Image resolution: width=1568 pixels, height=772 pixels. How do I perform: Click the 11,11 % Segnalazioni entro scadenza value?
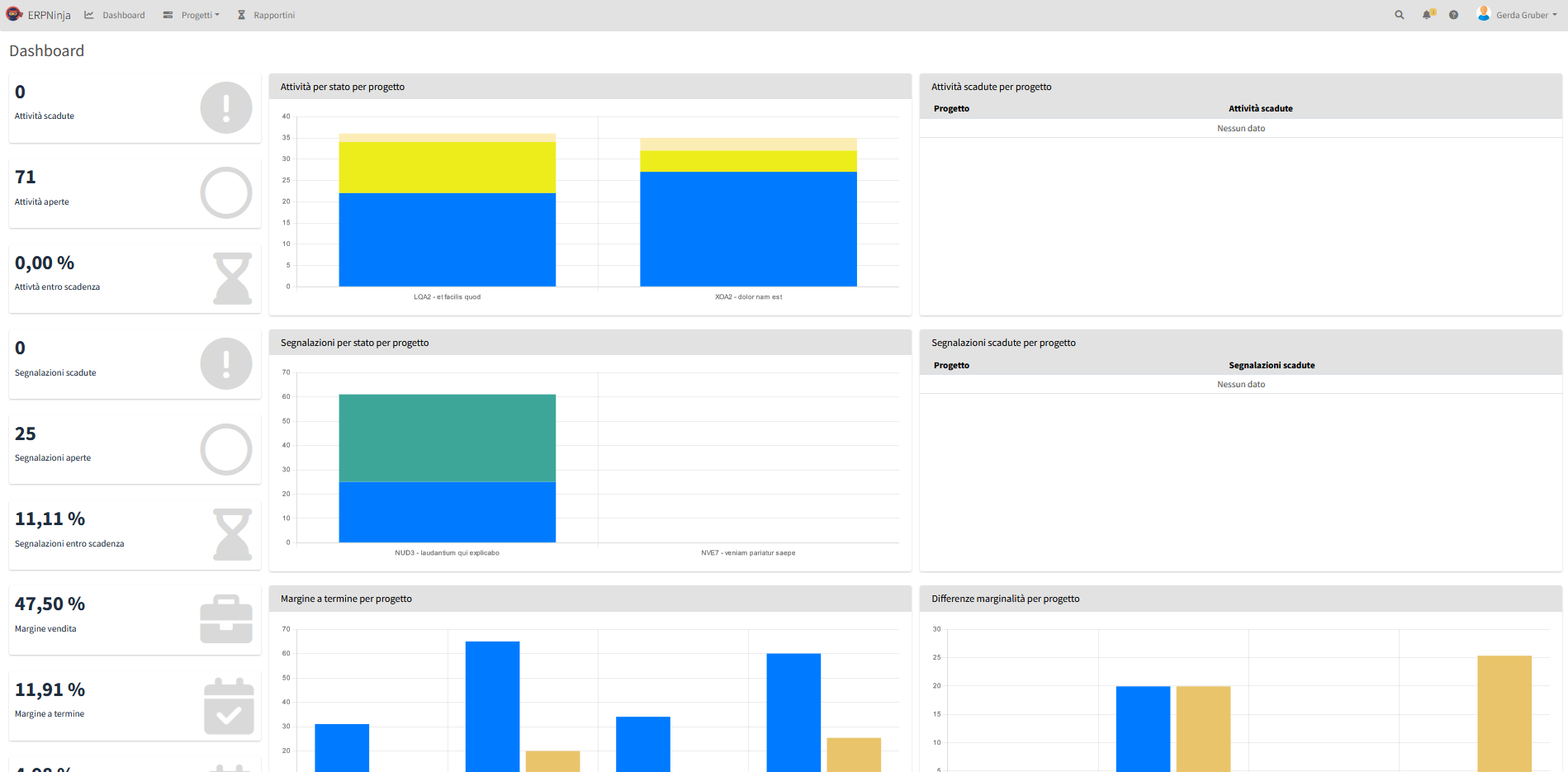[50, 519]
